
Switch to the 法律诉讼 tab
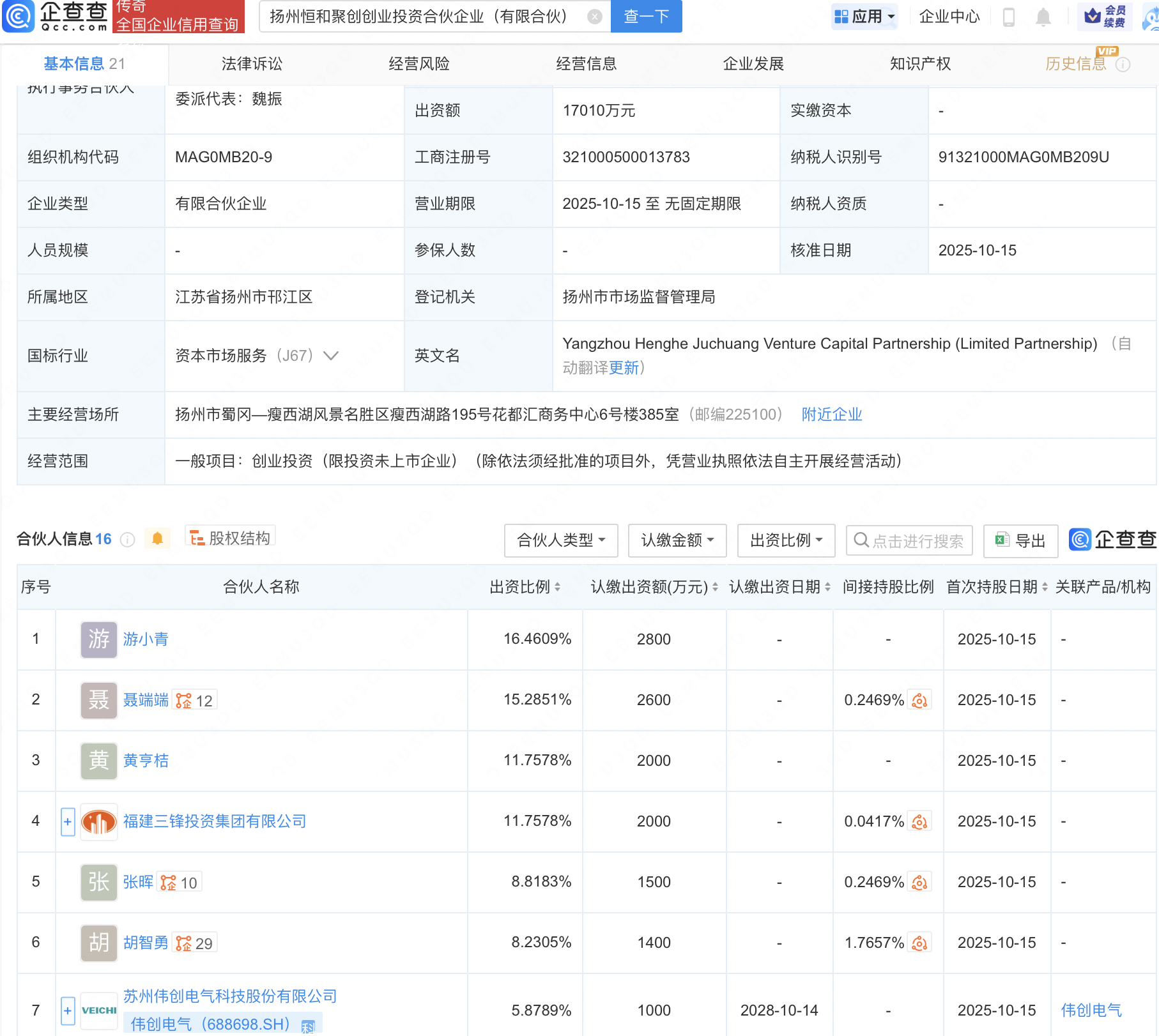(252, 64)
